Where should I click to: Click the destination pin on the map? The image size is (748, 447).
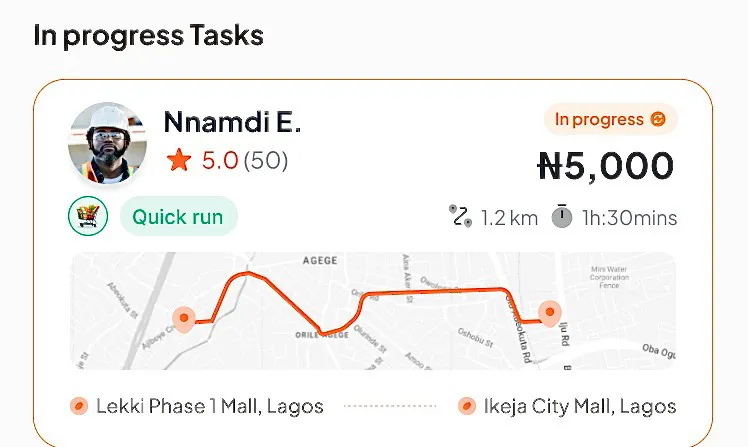point(550,313)
